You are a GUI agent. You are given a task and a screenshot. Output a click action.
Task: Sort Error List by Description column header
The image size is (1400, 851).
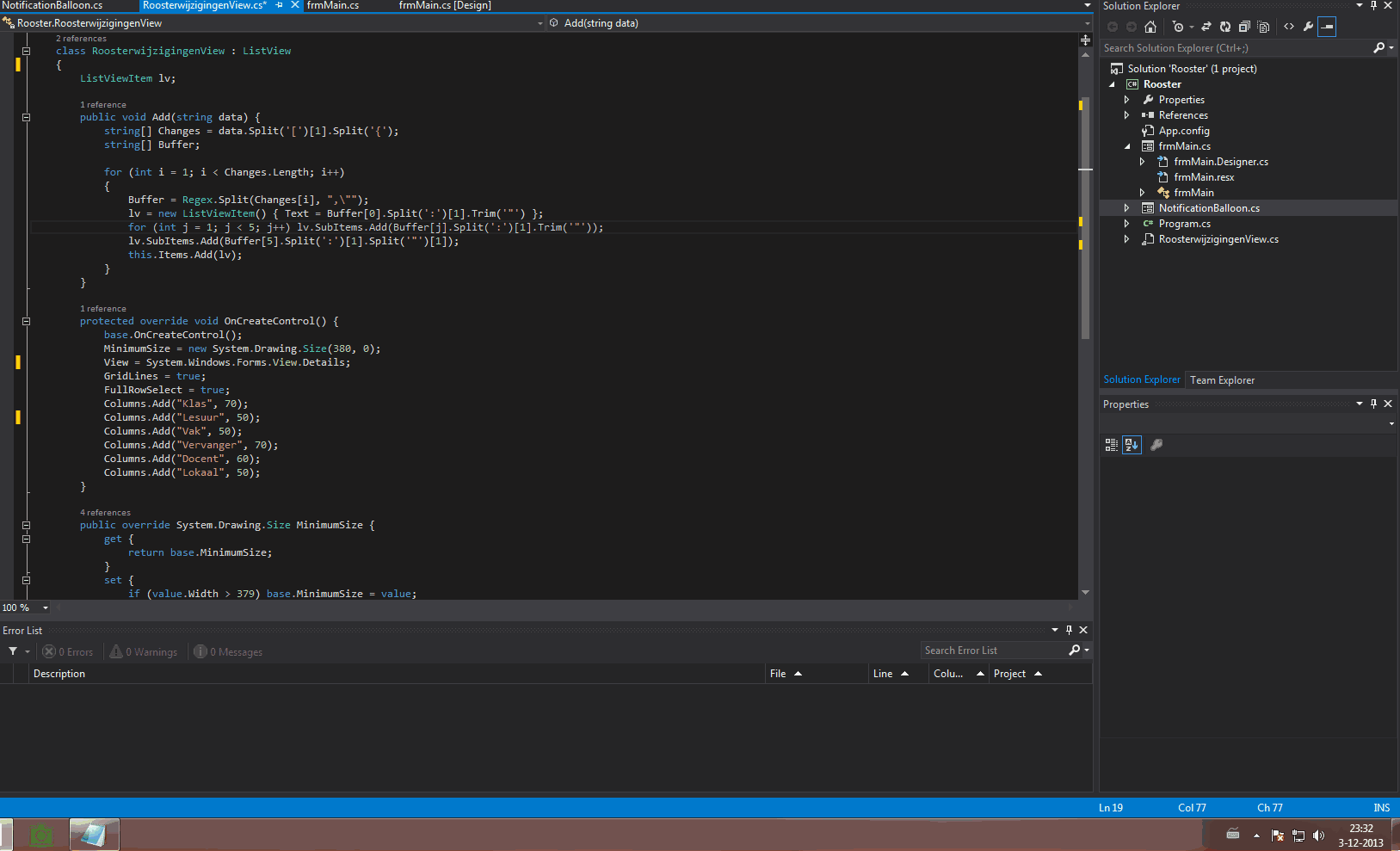(59, 674)
